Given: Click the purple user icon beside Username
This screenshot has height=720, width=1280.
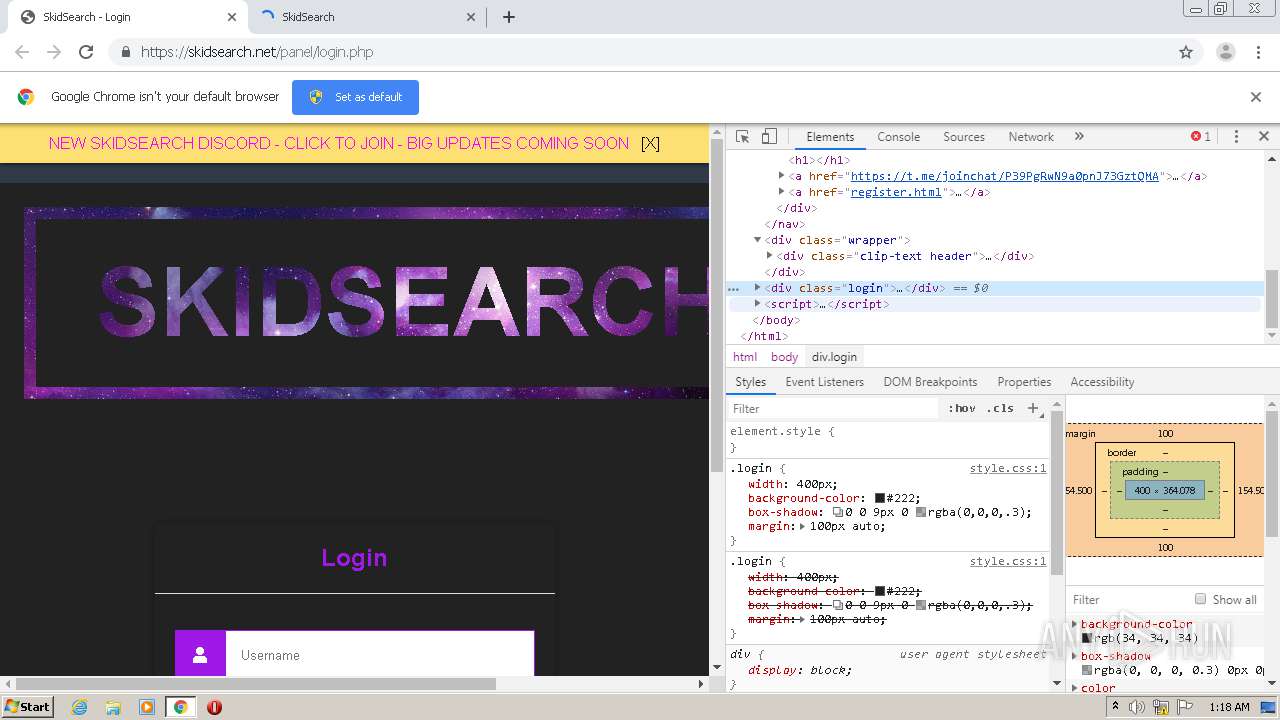Looking at the screenshot, I should point(200,655).
